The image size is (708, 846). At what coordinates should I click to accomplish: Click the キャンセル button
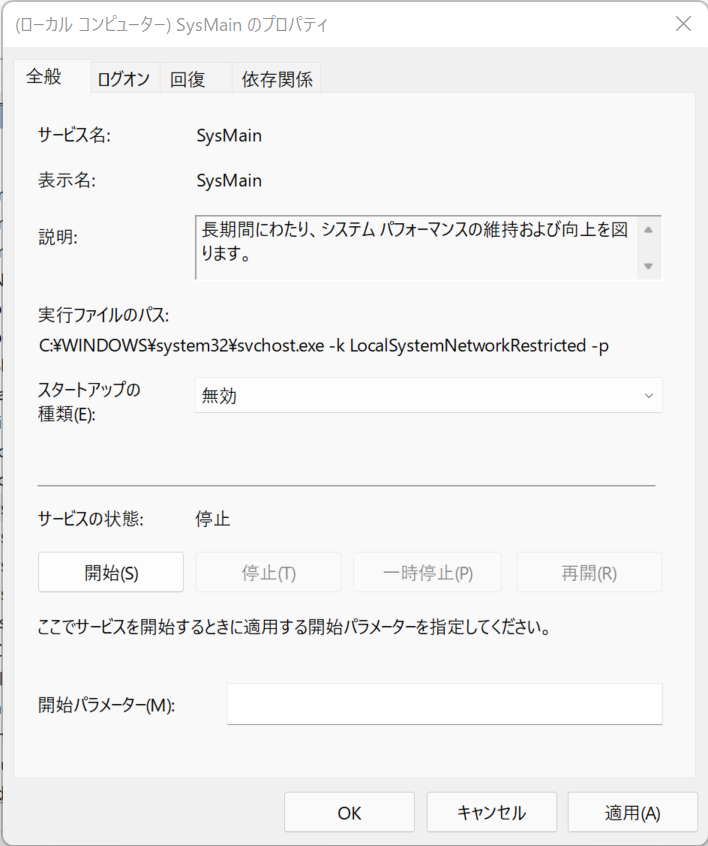(492, 813)
